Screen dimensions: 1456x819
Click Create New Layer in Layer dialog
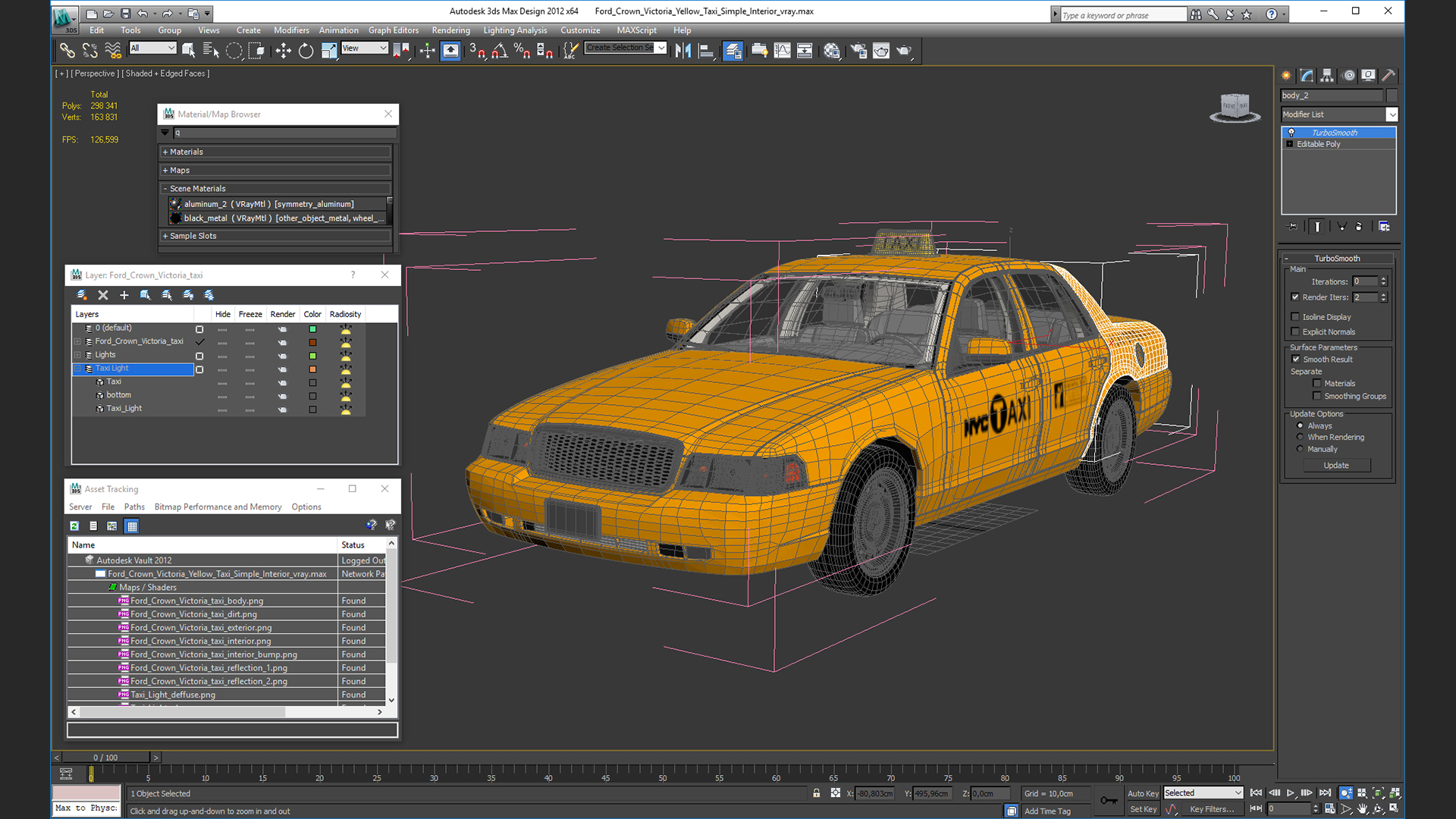(x=82, y=295)
